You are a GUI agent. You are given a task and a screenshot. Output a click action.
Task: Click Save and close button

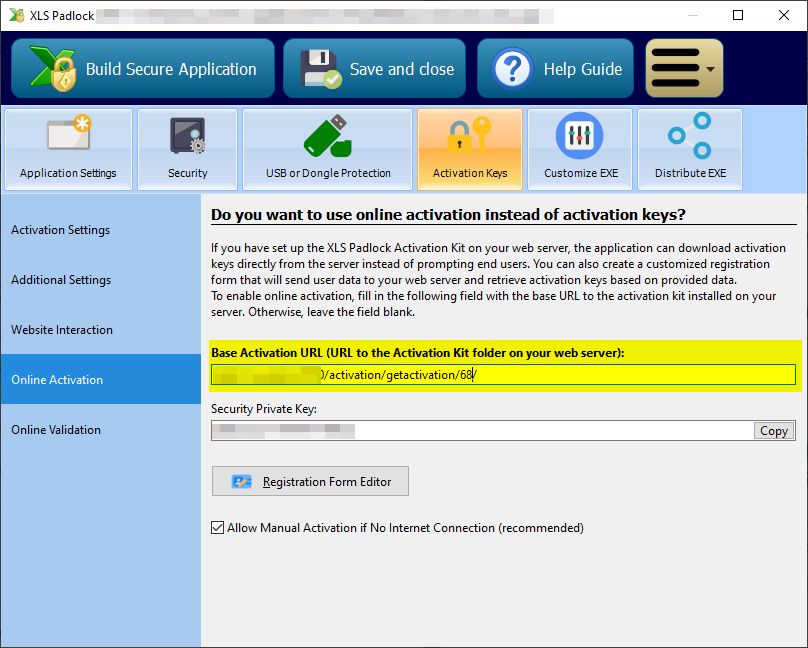(x=374, y=68)
